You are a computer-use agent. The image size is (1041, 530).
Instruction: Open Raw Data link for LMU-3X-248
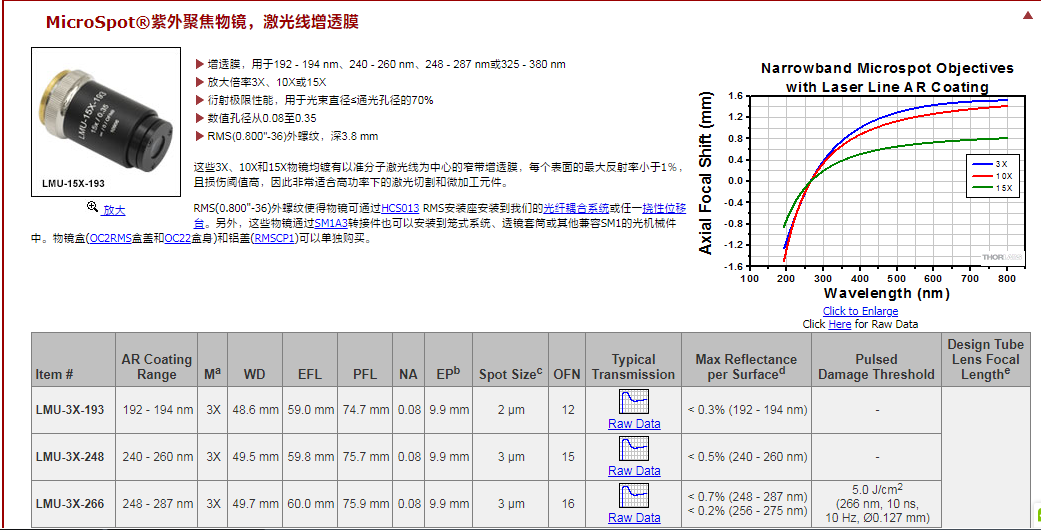634,471
